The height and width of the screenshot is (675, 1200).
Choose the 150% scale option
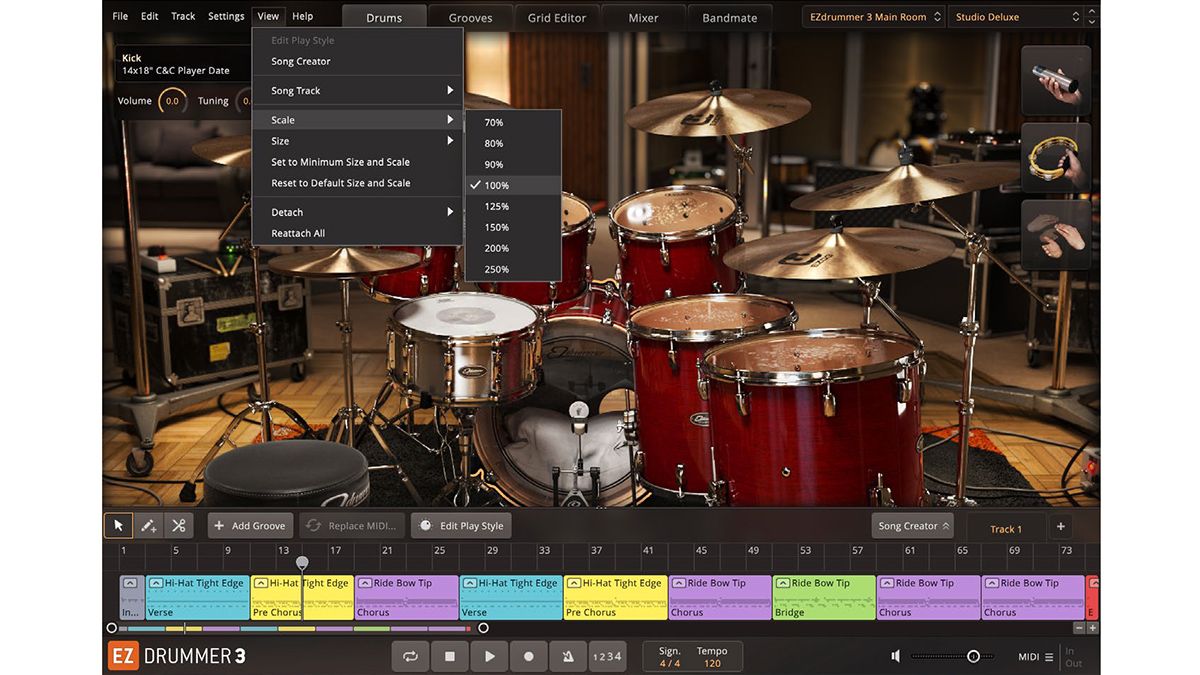[x=514, y=227]
